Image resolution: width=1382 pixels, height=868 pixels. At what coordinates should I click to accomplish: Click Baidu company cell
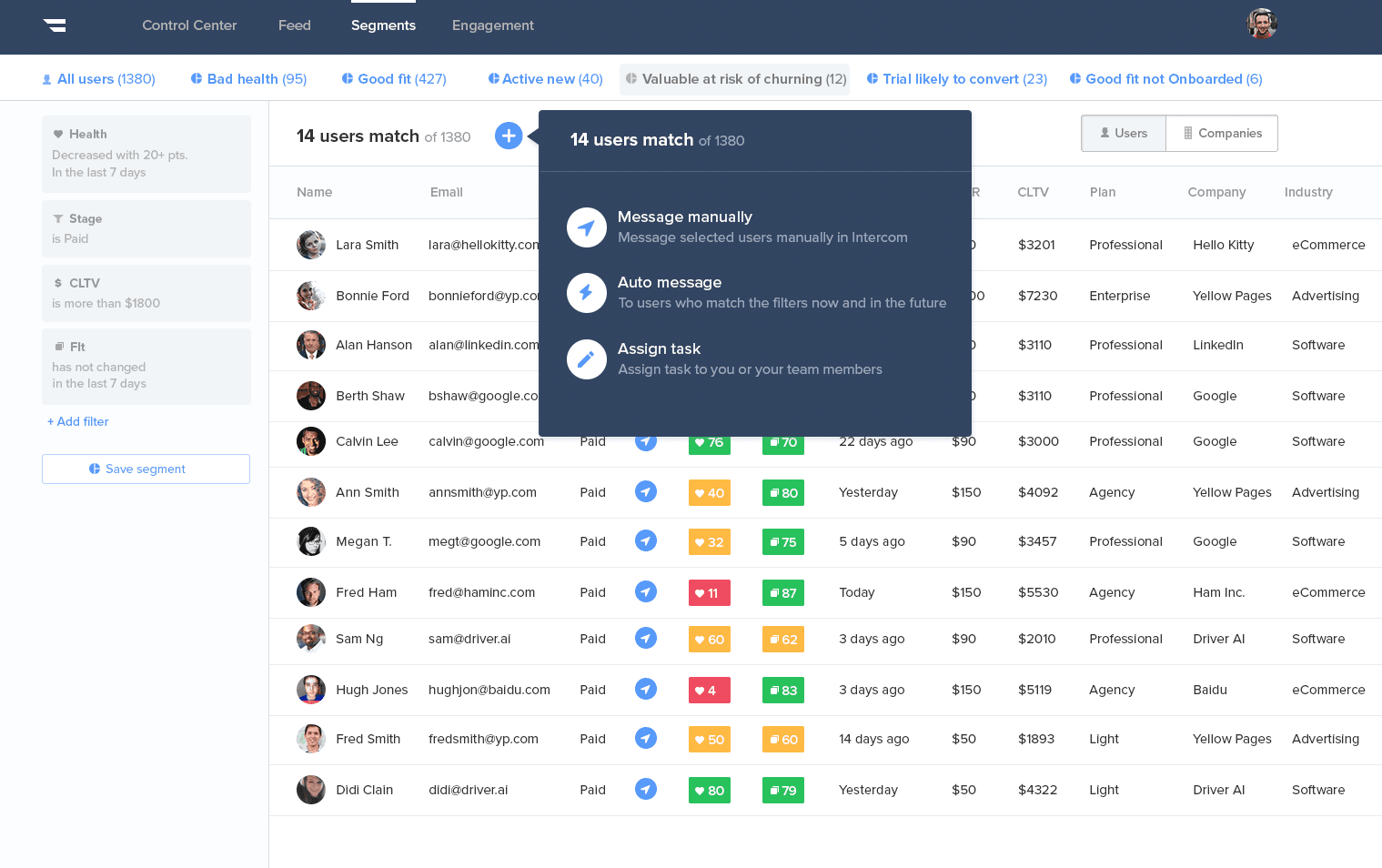pos(1210,690)
